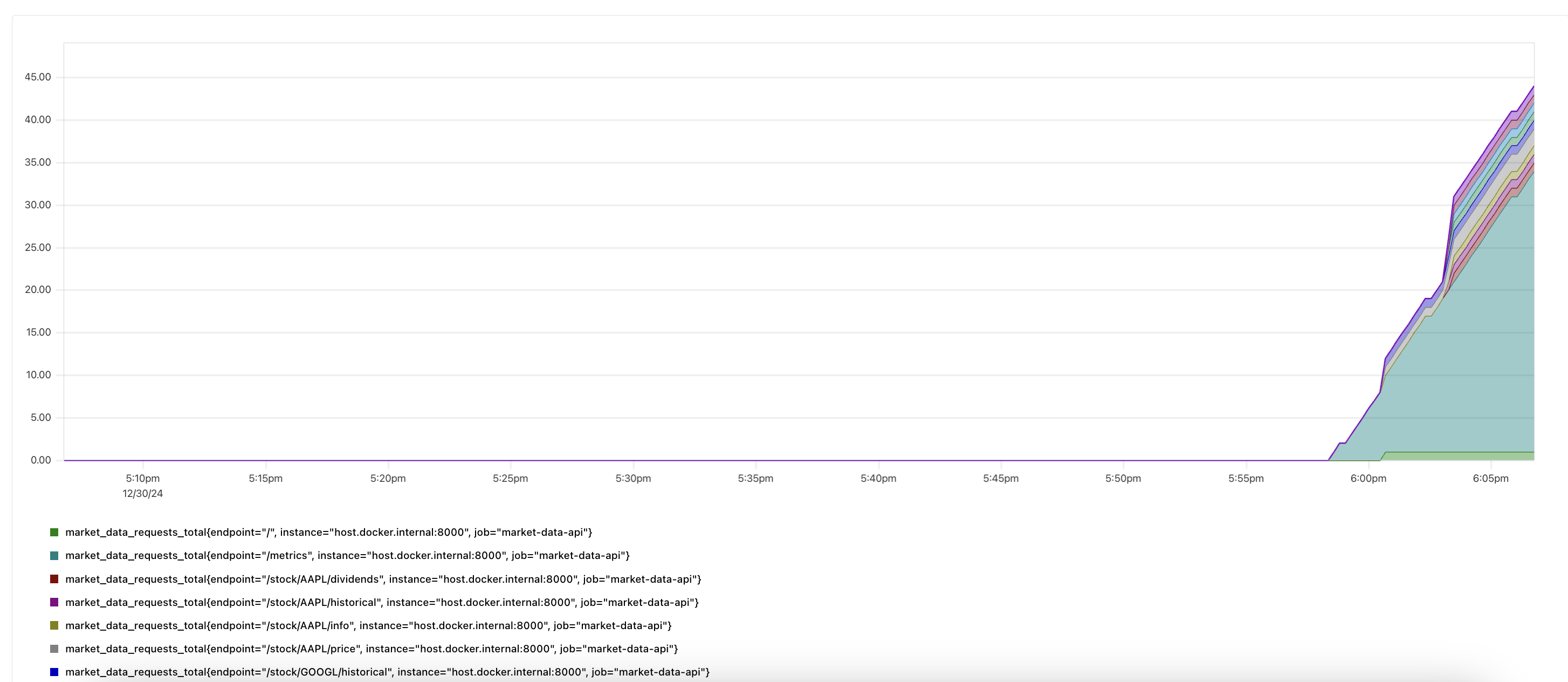
Task: Click the 5:25pm x-axis label
Action: [x=511, y=478]
